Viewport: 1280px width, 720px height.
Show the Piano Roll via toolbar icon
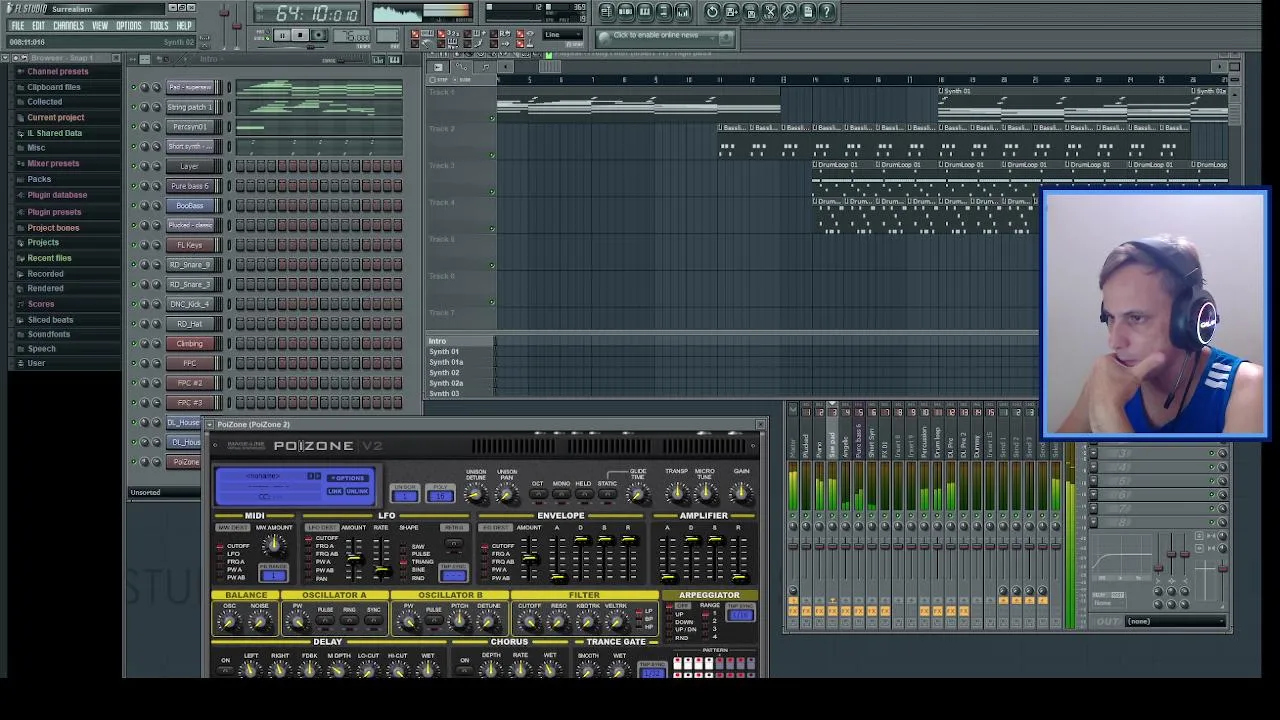tap(645, 12)
